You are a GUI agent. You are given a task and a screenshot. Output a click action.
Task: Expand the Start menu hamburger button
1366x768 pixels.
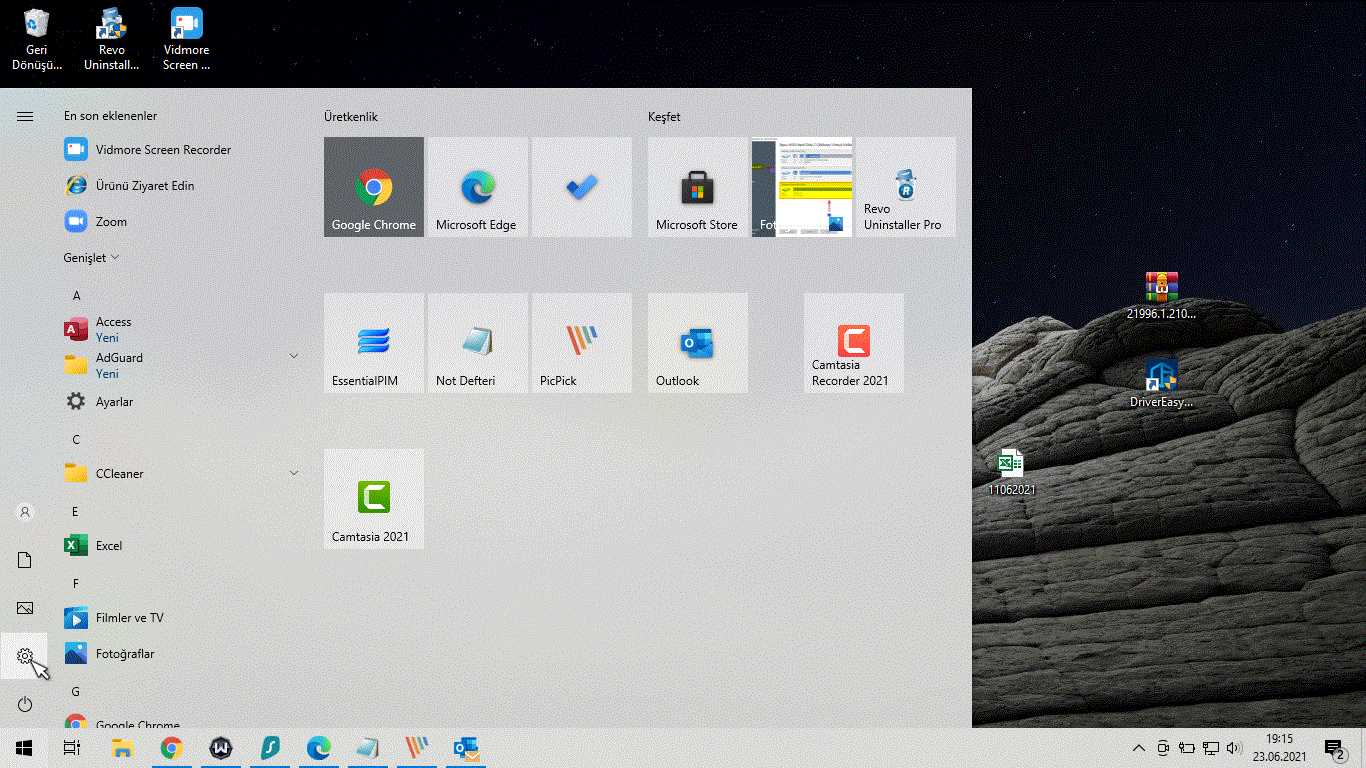coord(25,116)
